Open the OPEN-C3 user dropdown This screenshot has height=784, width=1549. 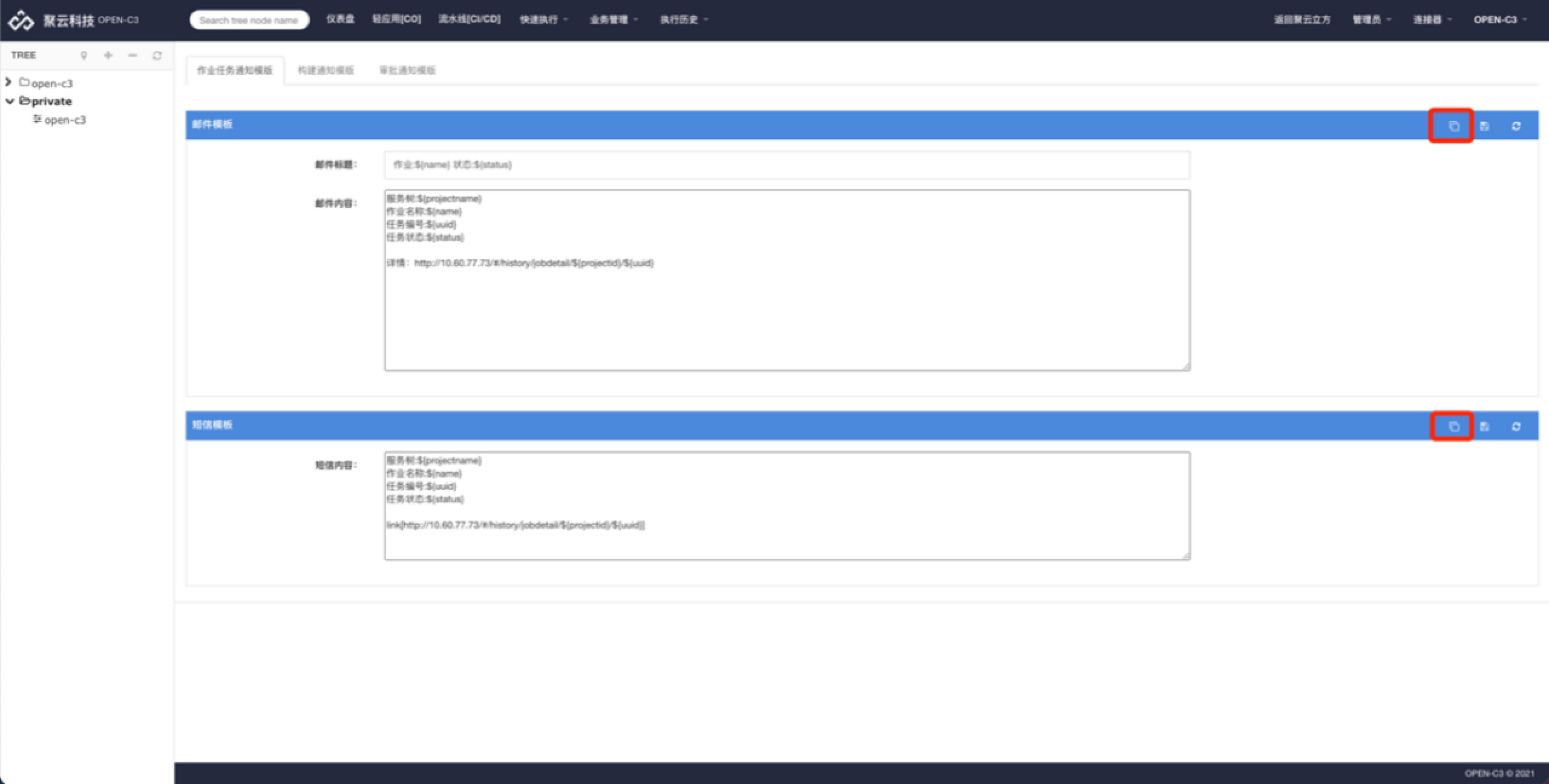click(1499, 19)
